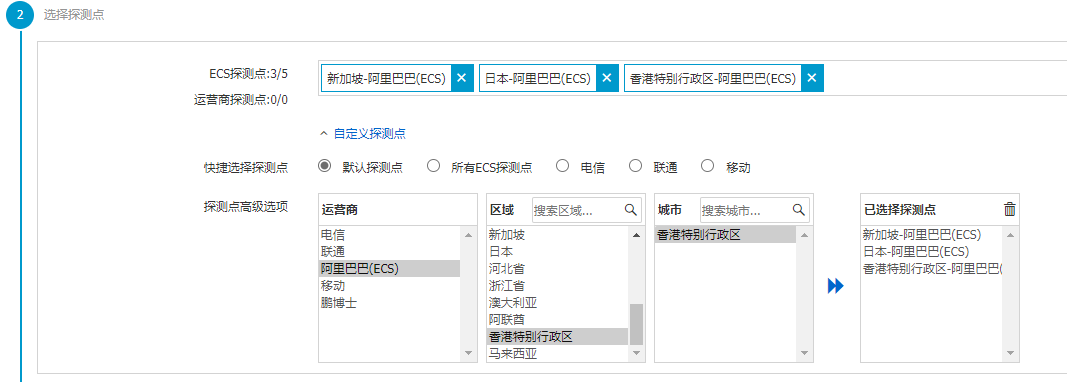
Task: Select the 电信 radio button
Action: pyautogui.click(x=562, y=165)
